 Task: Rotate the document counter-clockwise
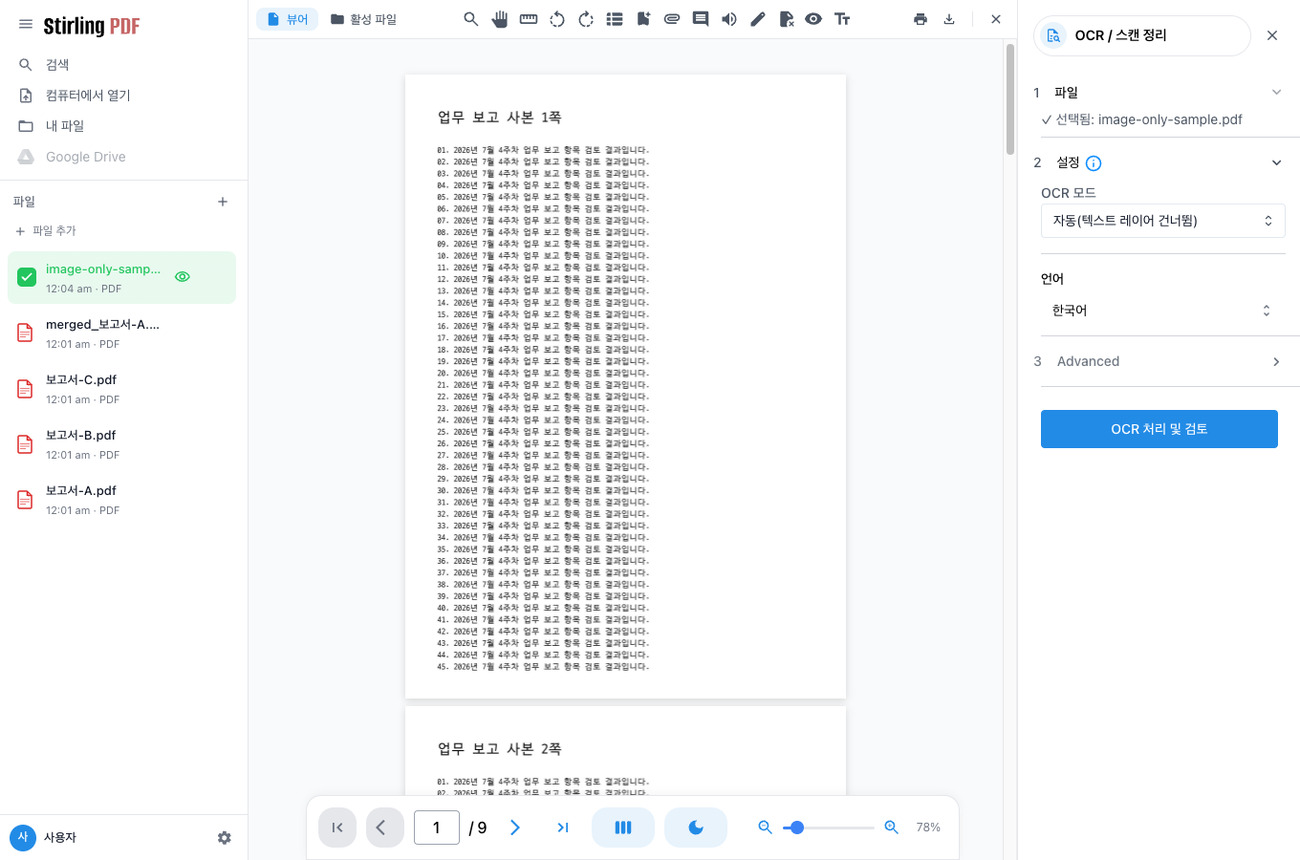coord(557,19)
